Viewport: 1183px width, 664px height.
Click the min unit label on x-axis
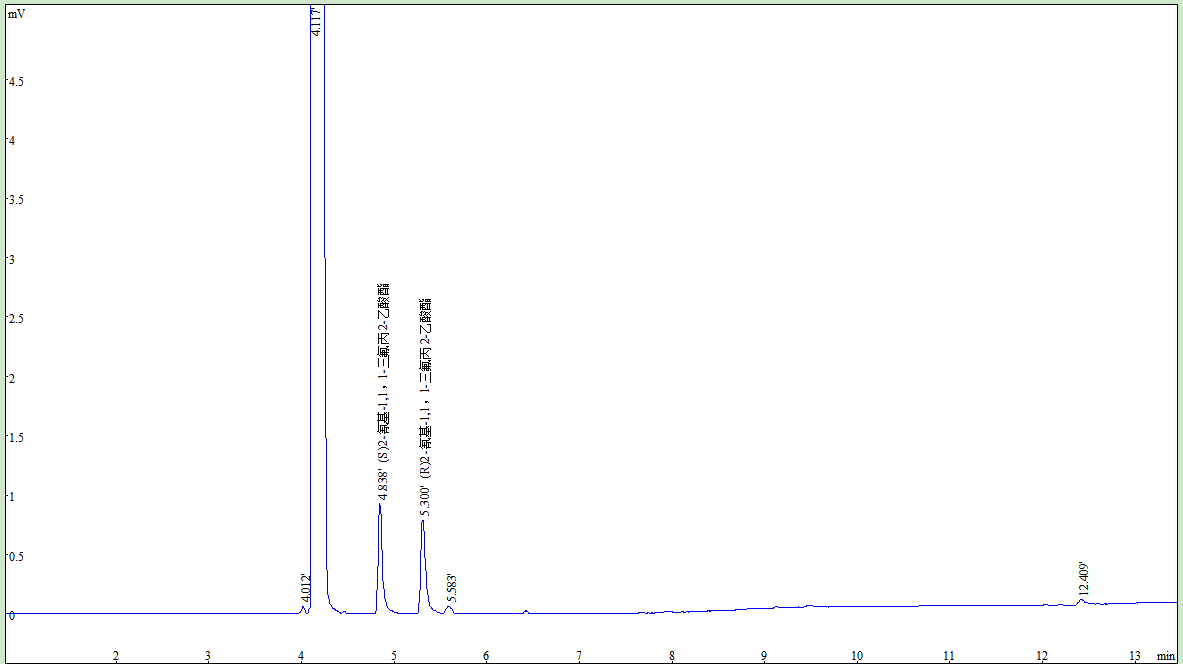tap(1166, 656)
